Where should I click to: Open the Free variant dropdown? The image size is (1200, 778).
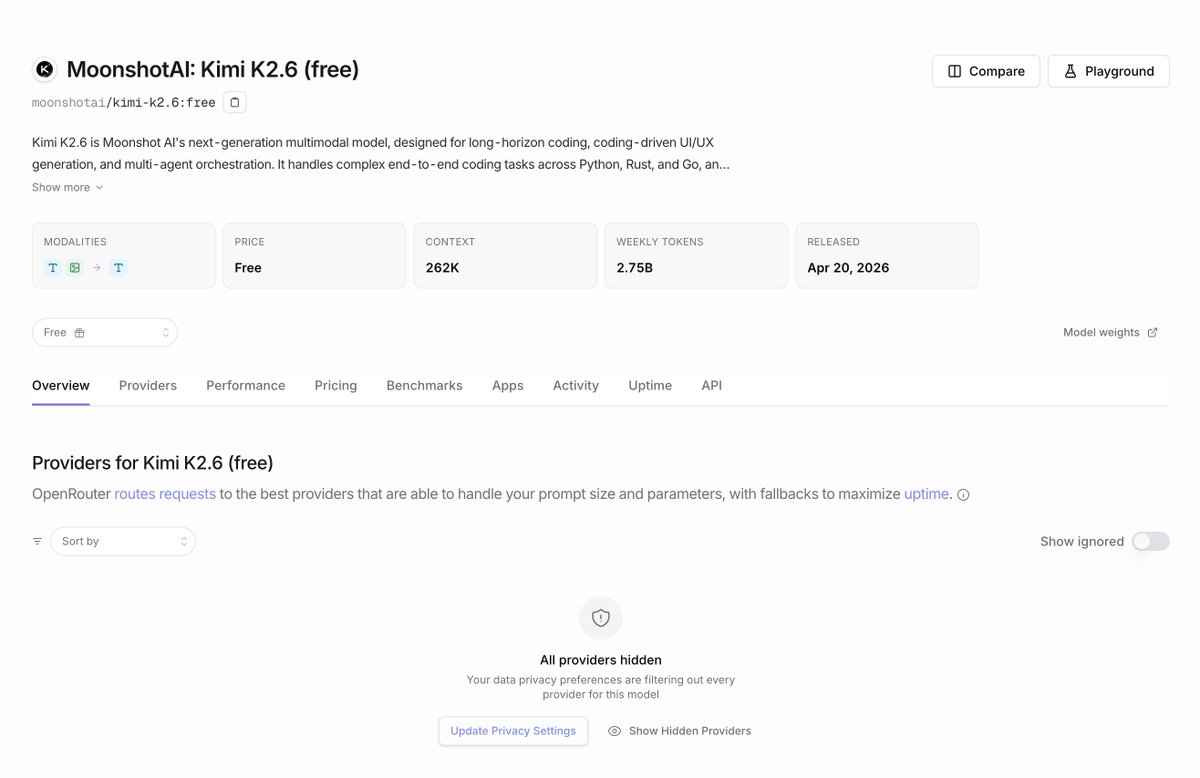click(x=105, y=333)
